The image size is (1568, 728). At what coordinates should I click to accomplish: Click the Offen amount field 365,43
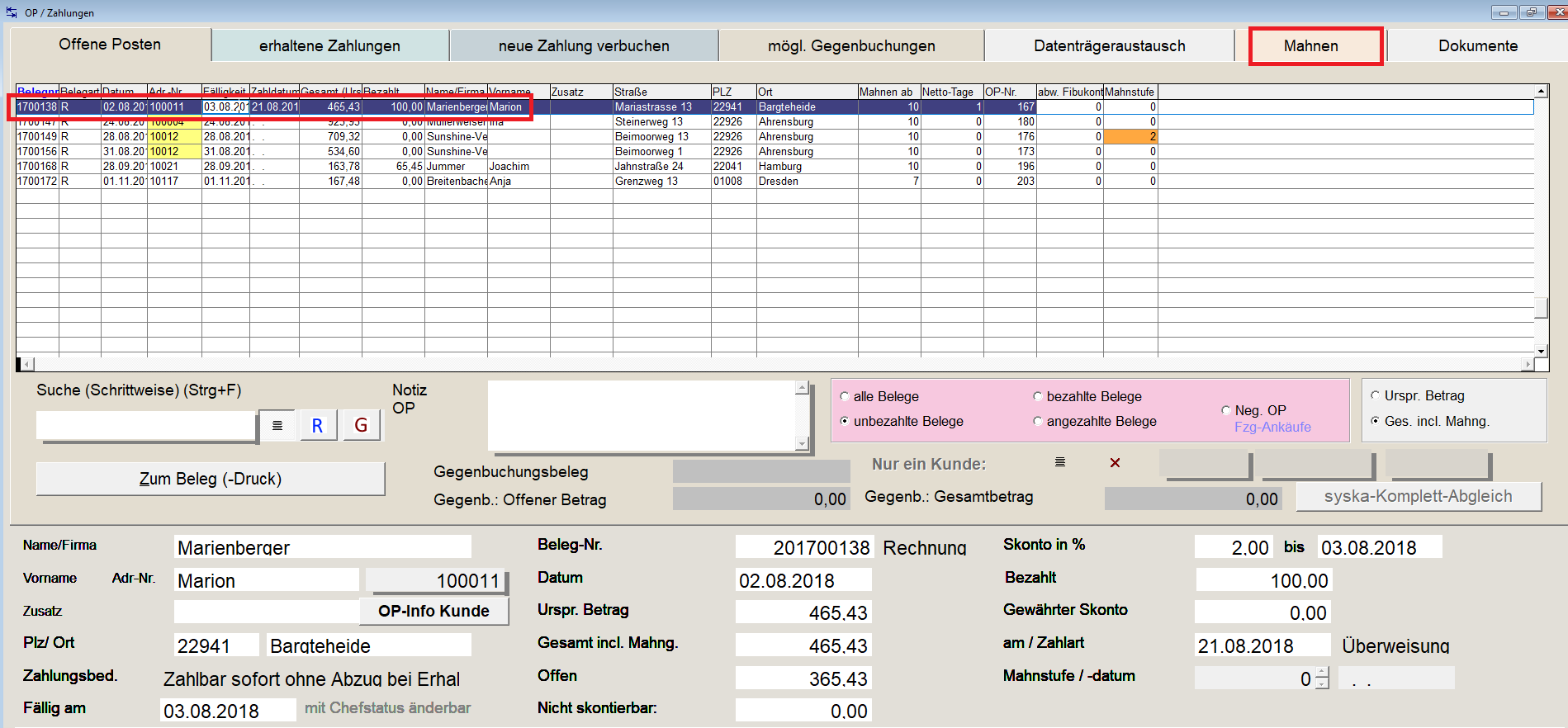tap(803, 678)
